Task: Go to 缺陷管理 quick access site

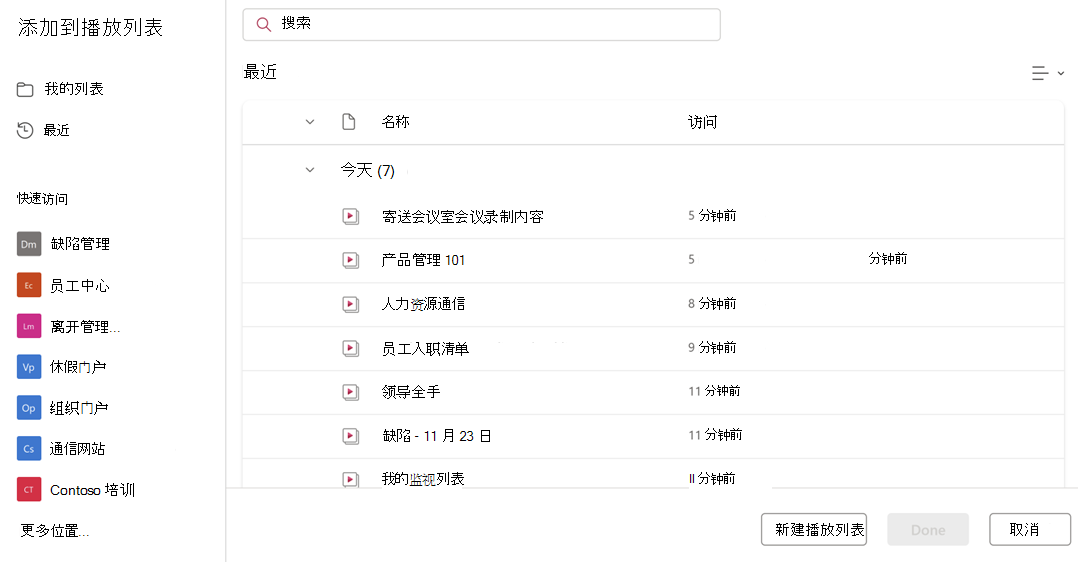Action: tap(80, 244)
